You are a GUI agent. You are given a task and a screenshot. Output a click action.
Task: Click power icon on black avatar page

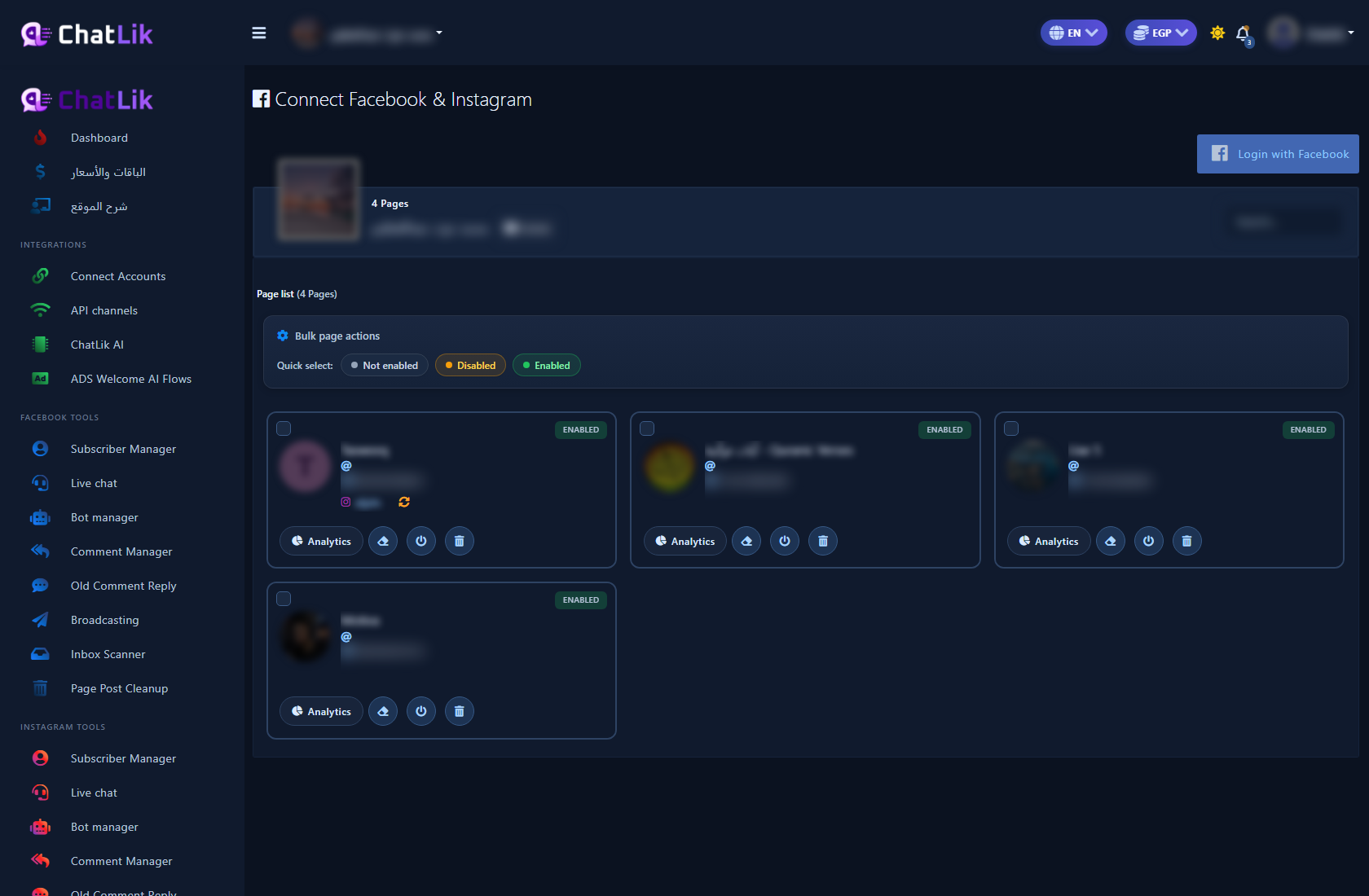coord(421,711)
